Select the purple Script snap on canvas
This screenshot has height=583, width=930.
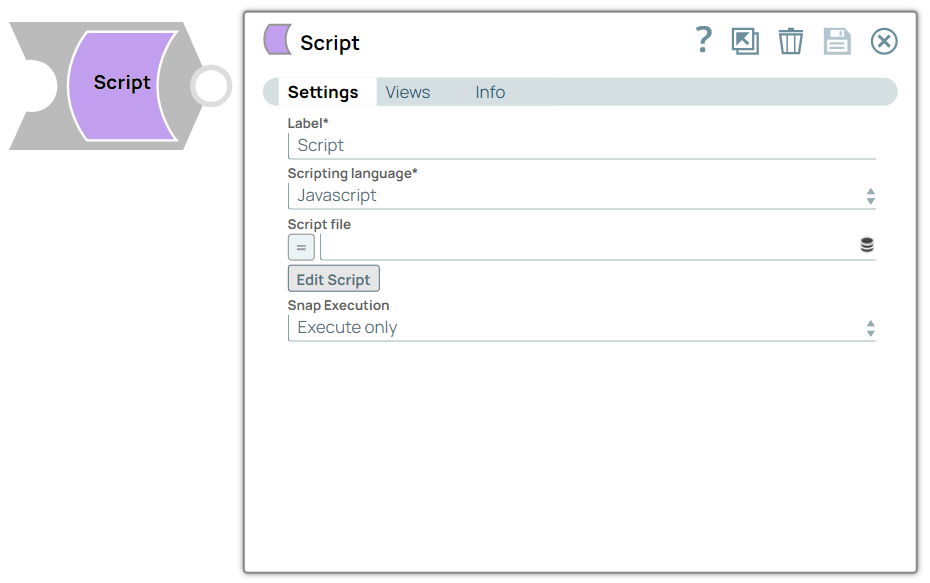tap(122, 84)
